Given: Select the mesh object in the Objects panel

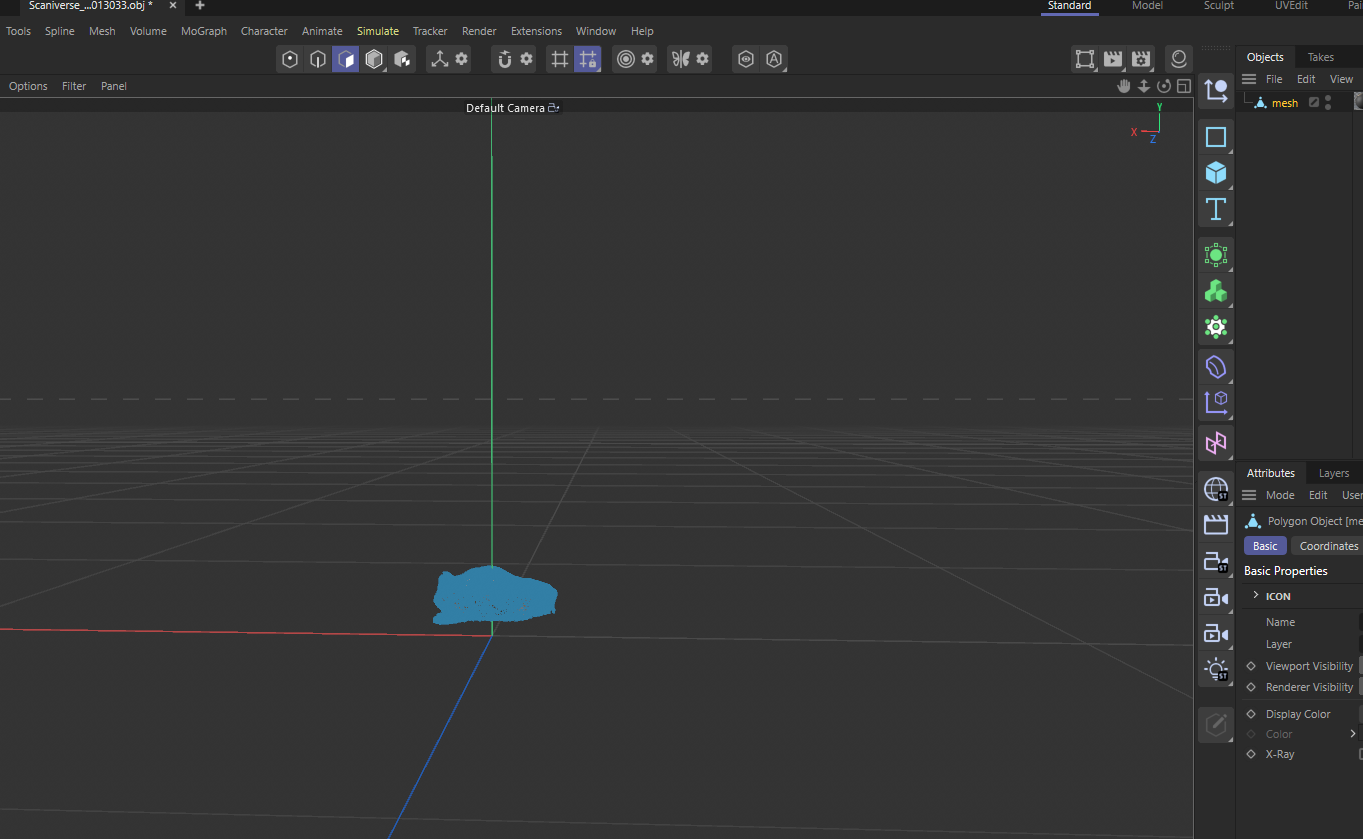Looking at the screenshot, I should pos(1284,102).
